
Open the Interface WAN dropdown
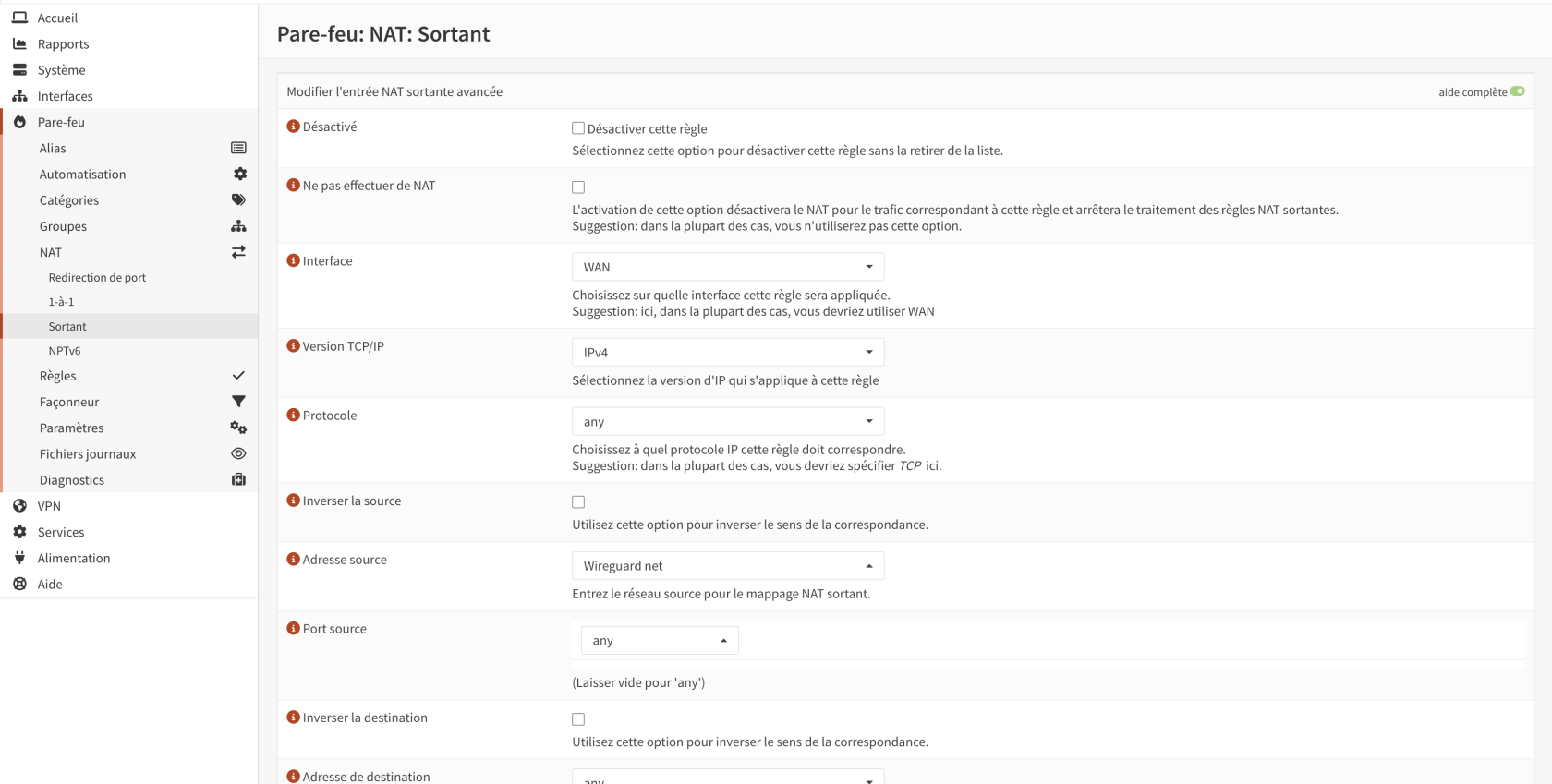click(x=727, y=267)
